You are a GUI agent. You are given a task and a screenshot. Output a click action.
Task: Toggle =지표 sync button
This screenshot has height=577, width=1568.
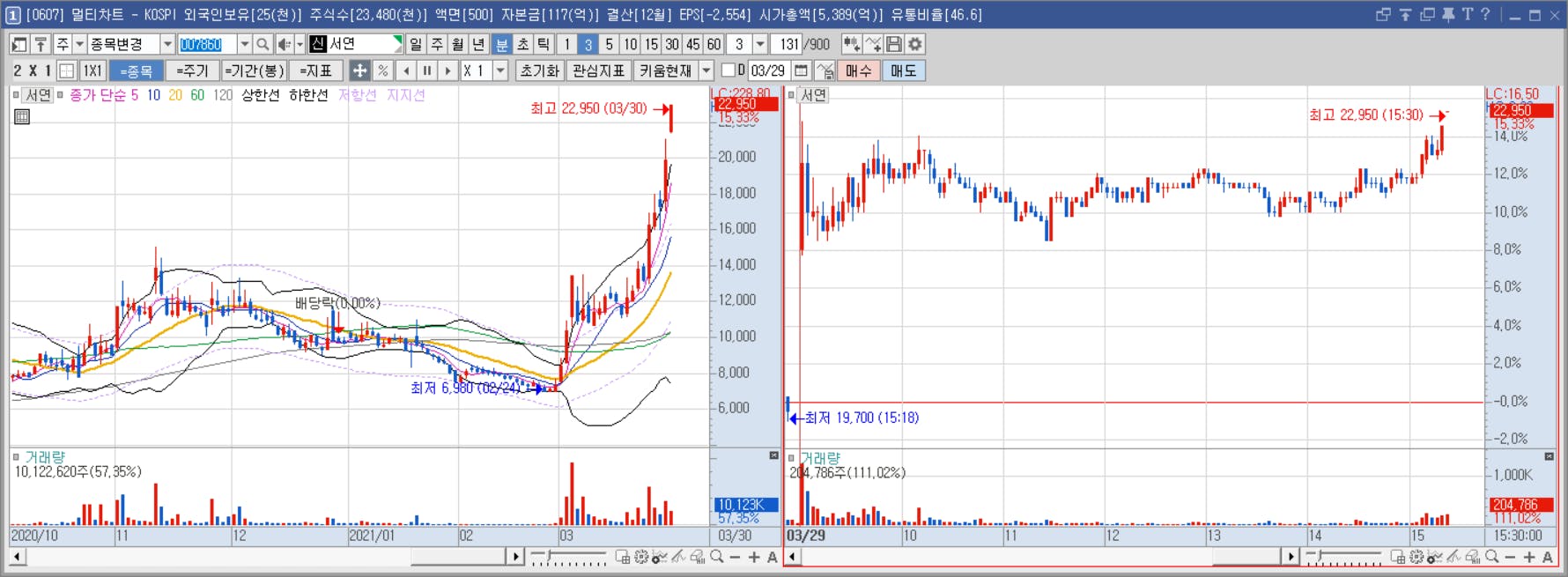315,70
